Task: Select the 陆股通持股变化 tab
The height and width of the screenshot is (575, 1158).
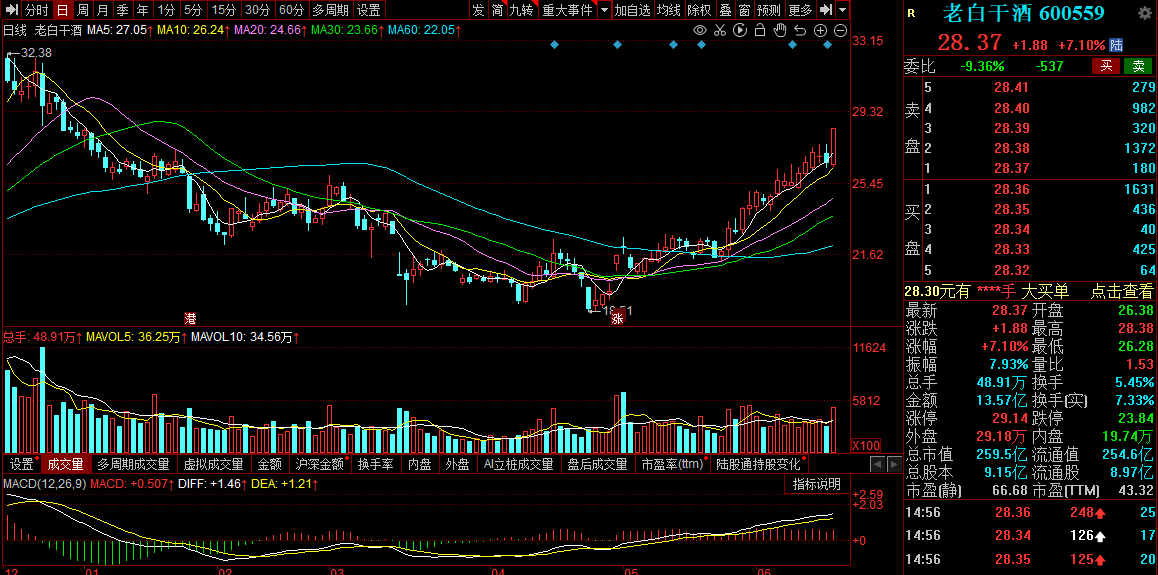Action: pos(758,464)
